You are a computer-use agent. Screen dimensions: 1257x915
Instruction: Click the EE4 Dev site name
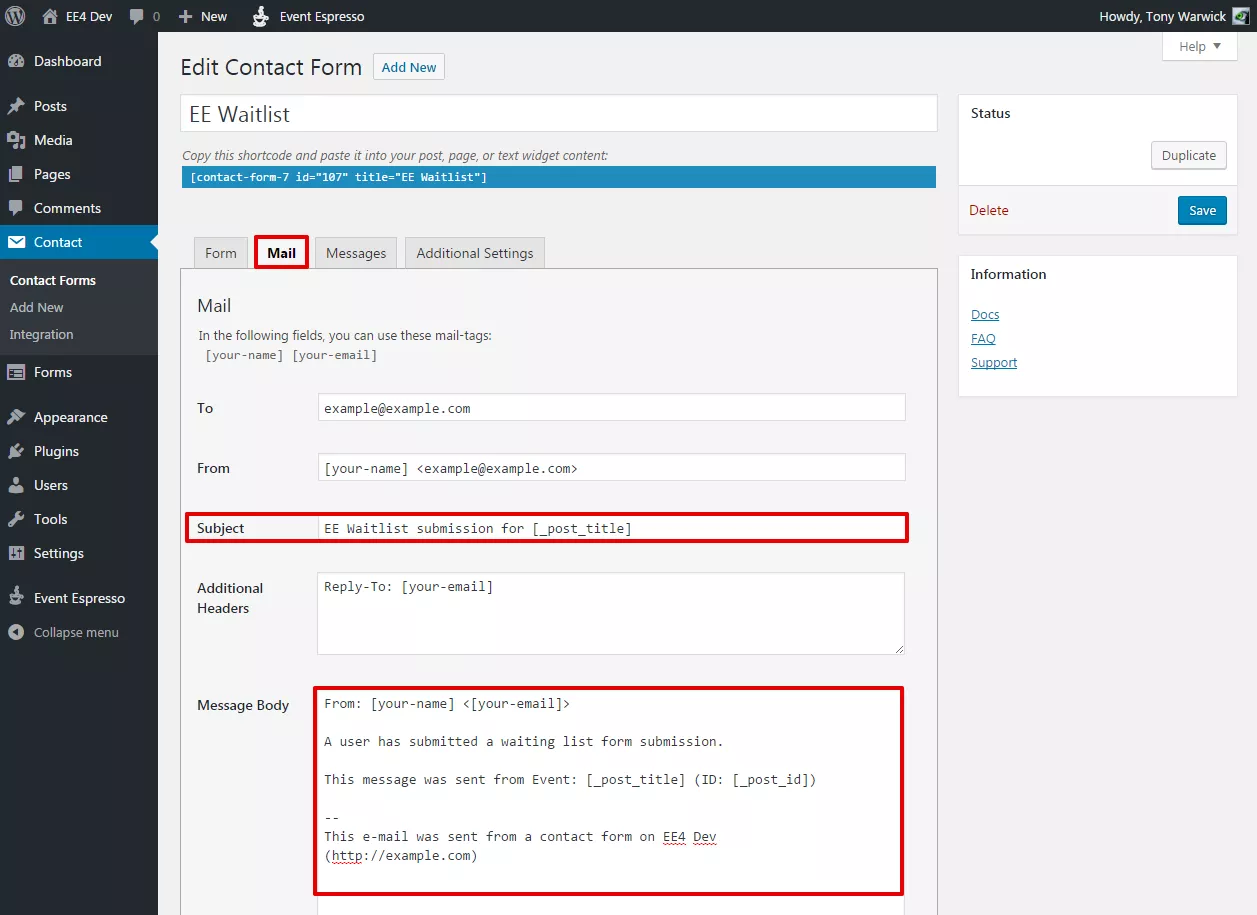coord(89,16)
